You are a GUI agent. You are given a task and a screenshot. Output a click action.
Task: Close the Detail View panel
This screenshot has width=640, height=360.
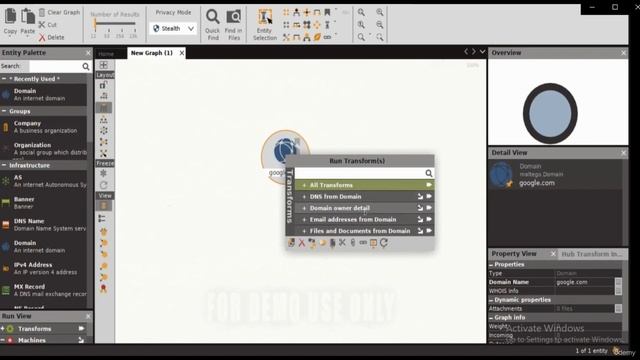623,153
